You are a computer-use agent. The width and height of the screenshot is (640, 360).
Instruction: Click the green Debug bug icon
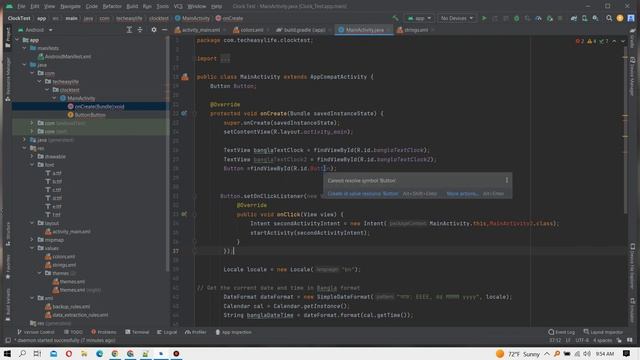click(x=516, y=18)
